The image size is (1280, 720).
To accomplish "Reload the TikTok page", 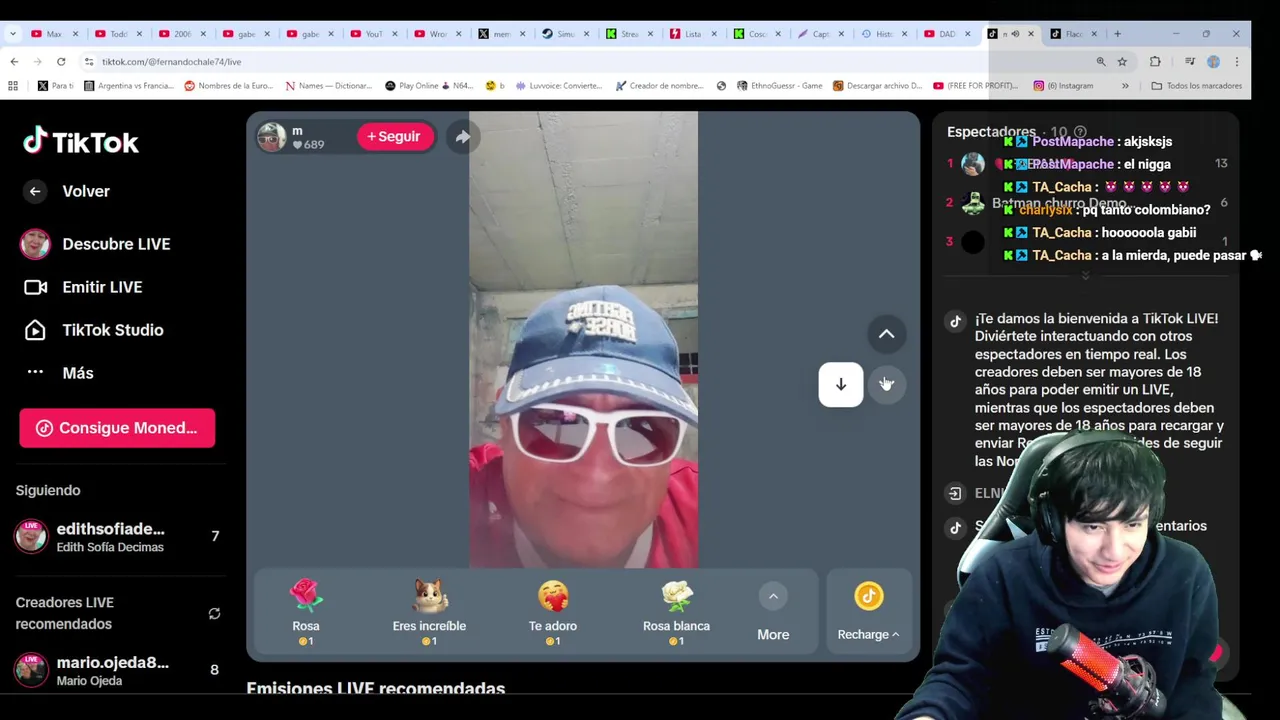I will point(61,61).
